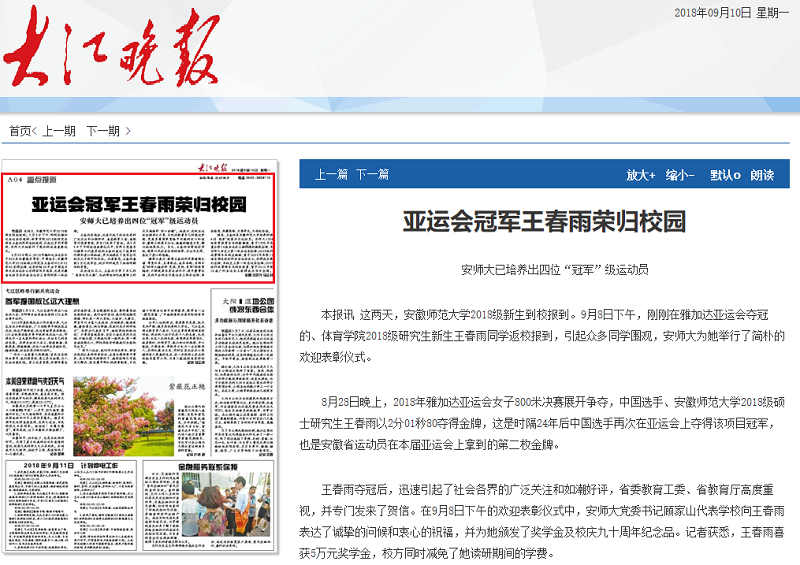Start 朗读 read-aloud

point(762,175)
